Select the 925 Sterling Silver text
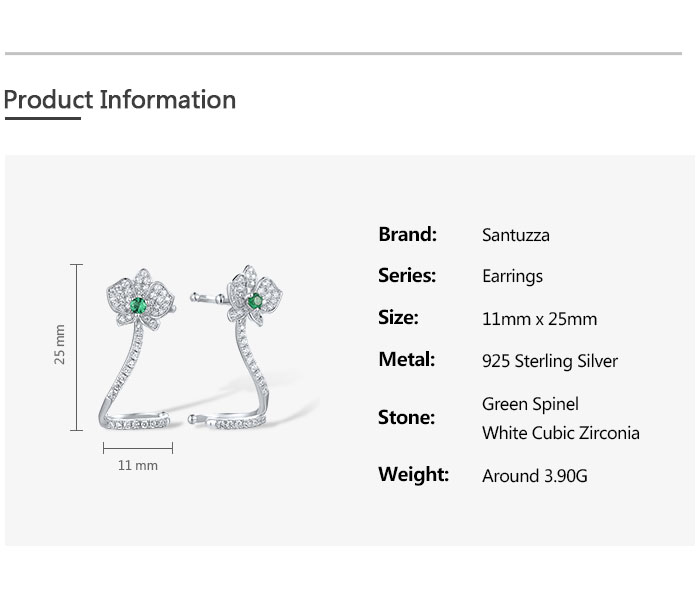This screenshot has height=596, width=700. [x=549, y=361]
